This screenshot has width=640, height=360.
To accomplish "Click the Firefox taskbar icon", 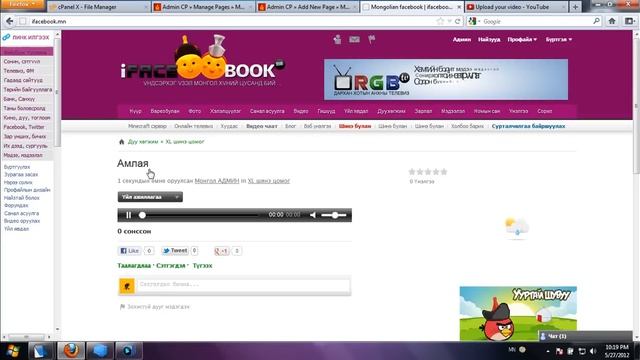I will pyautogui.click(x=71, y=351).
